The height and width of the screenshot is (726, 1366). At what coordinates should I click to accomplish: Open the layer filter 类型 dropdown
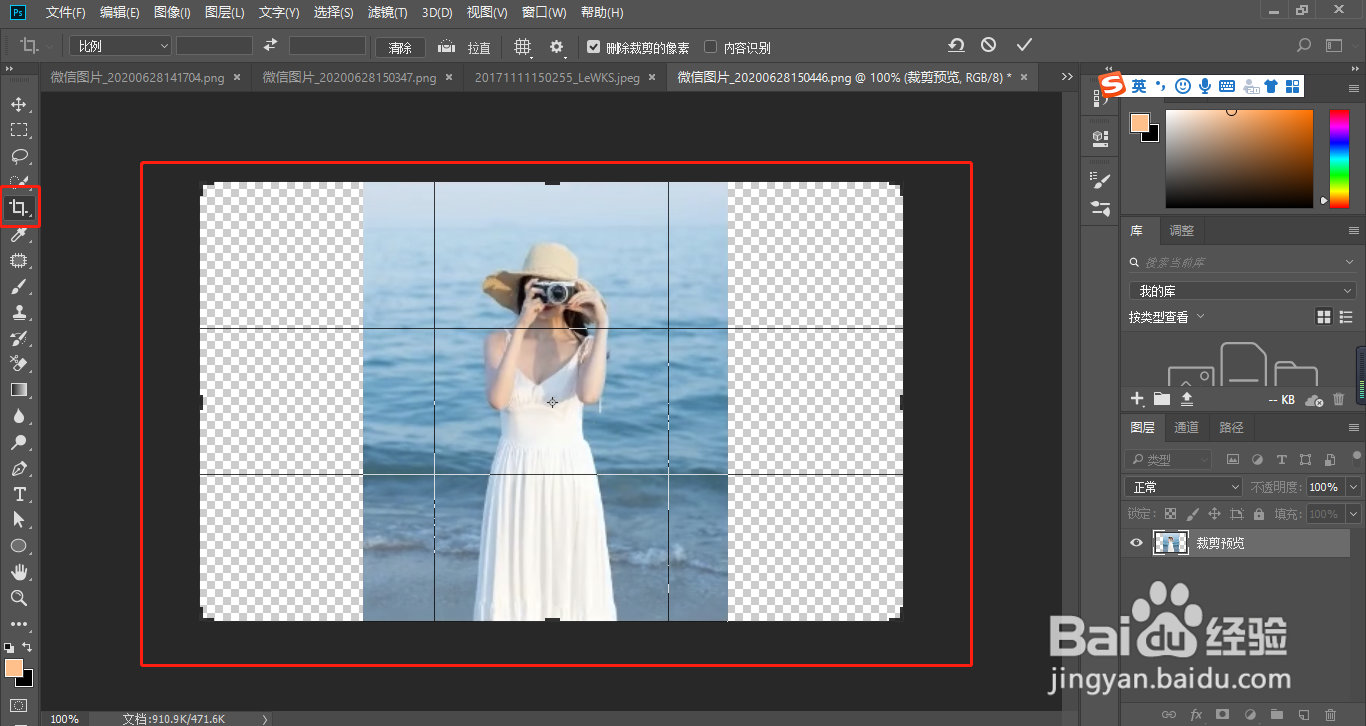tap(1168, 460)
